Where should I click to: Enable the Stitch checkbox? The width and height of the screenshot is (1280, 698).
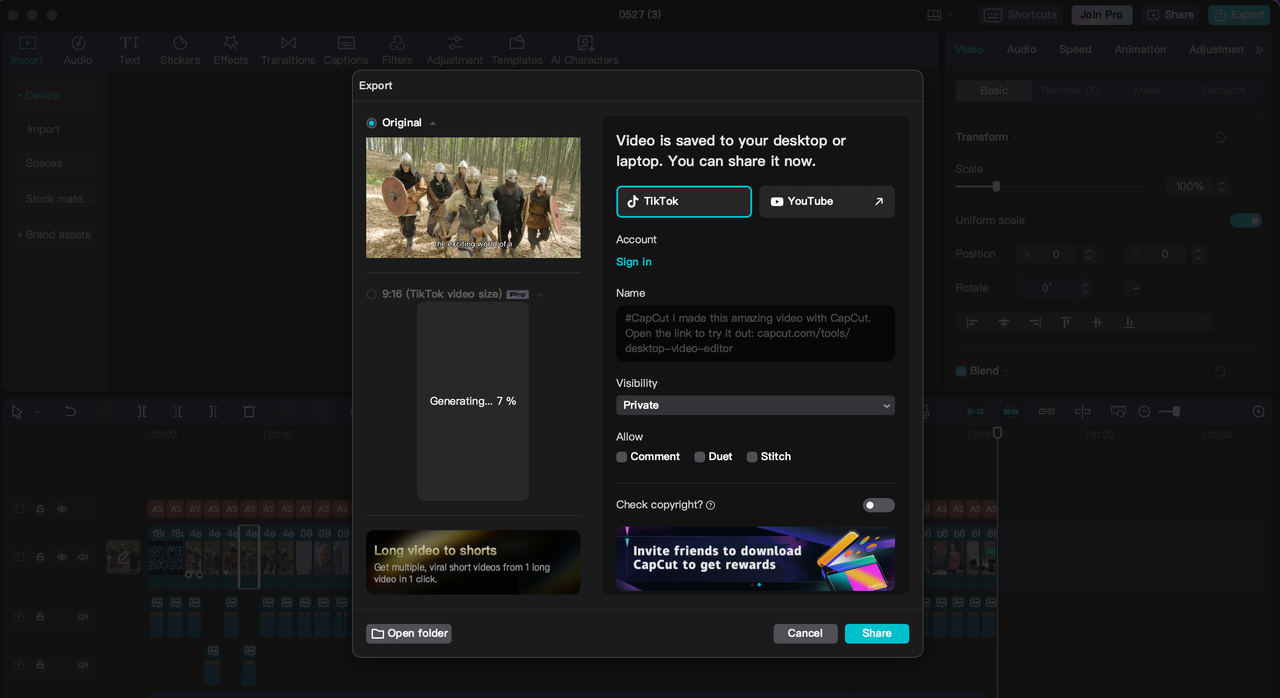click(x=752, y=457)
